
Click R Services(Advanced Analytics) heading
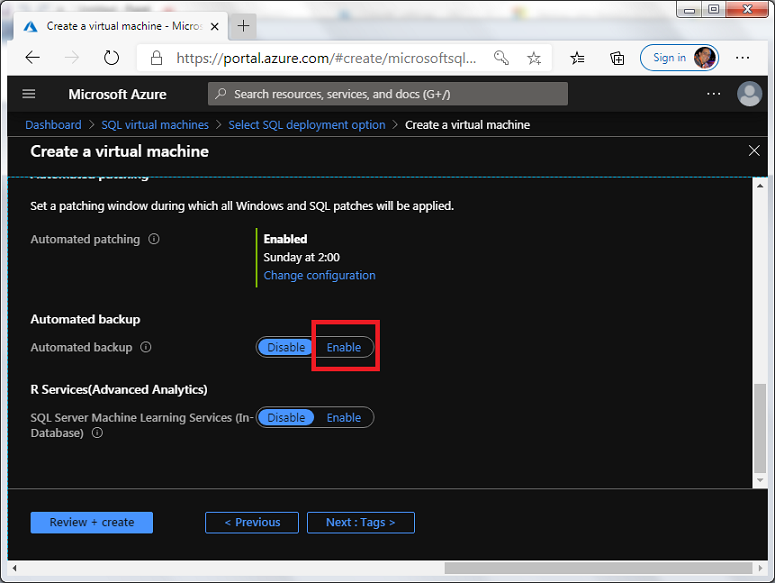[119, 389]
